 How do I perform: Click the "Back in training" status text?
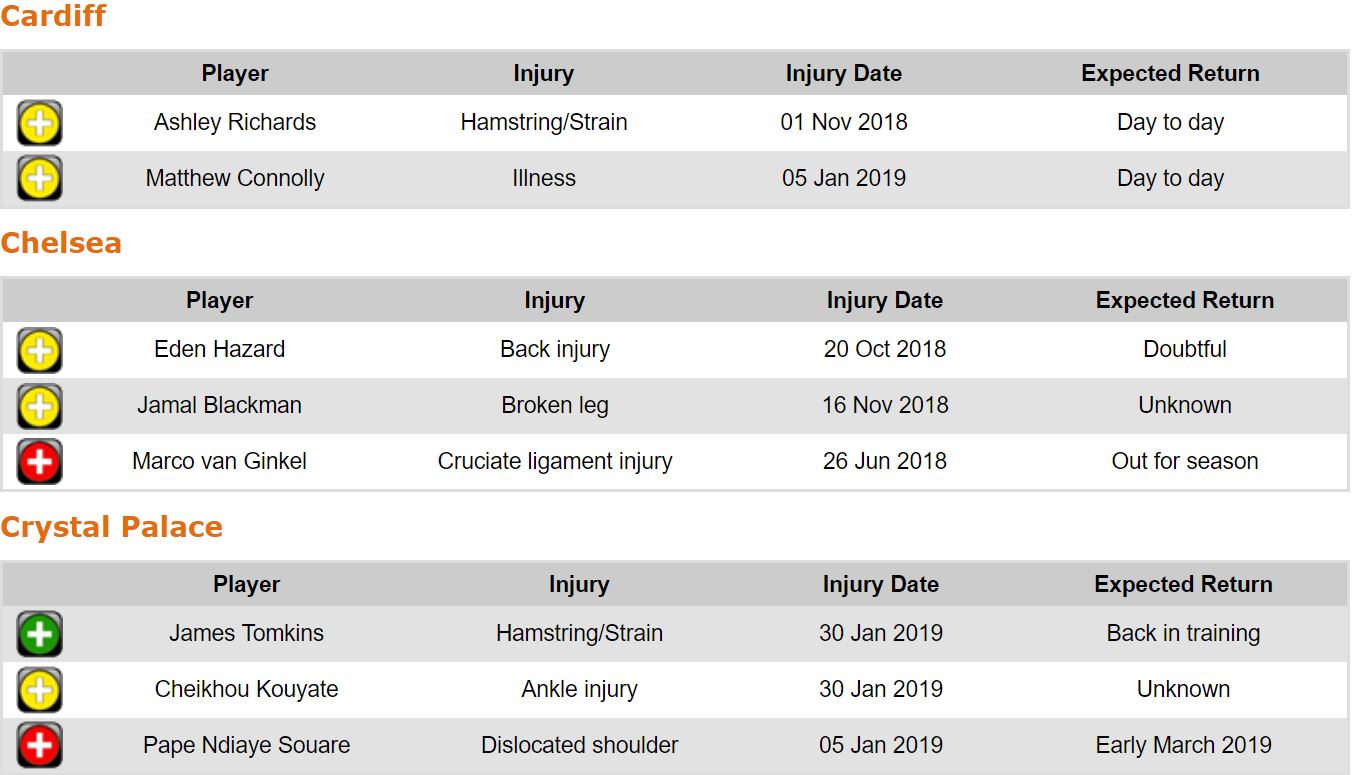click(1183, 633)
